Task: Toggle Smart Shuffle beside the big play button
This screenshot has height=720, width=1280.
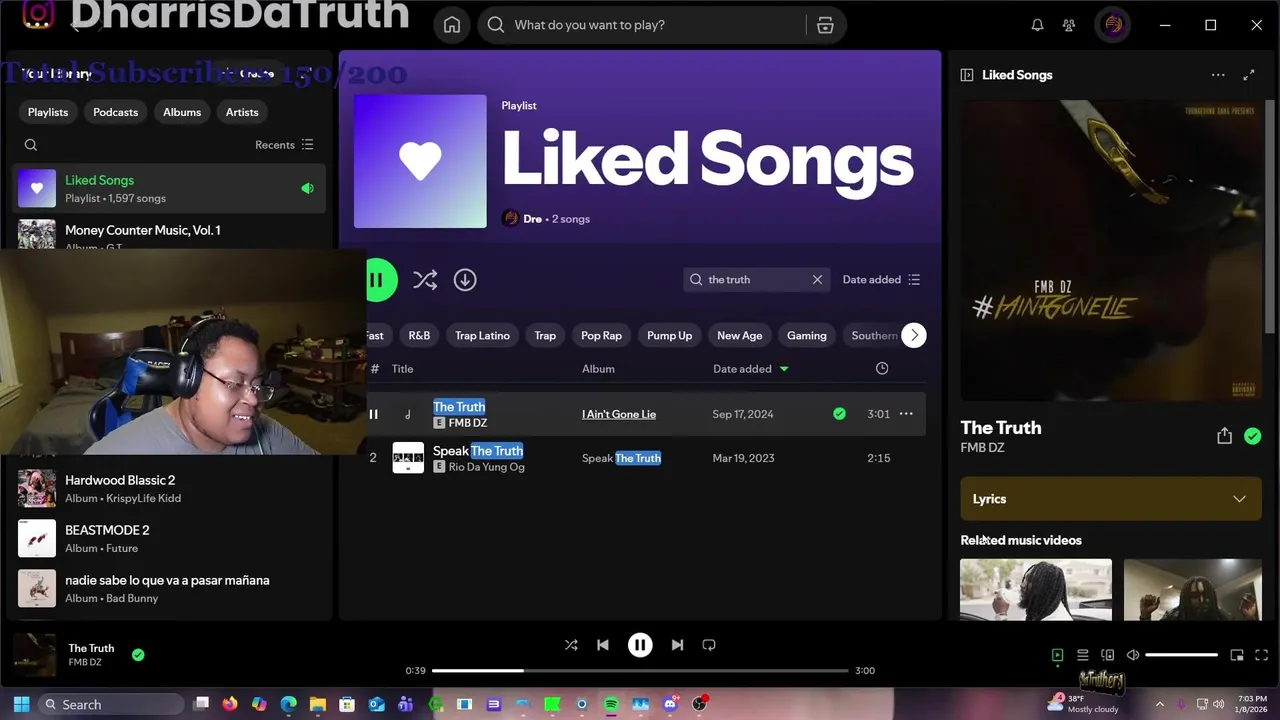Action: [x=425, y=280]
